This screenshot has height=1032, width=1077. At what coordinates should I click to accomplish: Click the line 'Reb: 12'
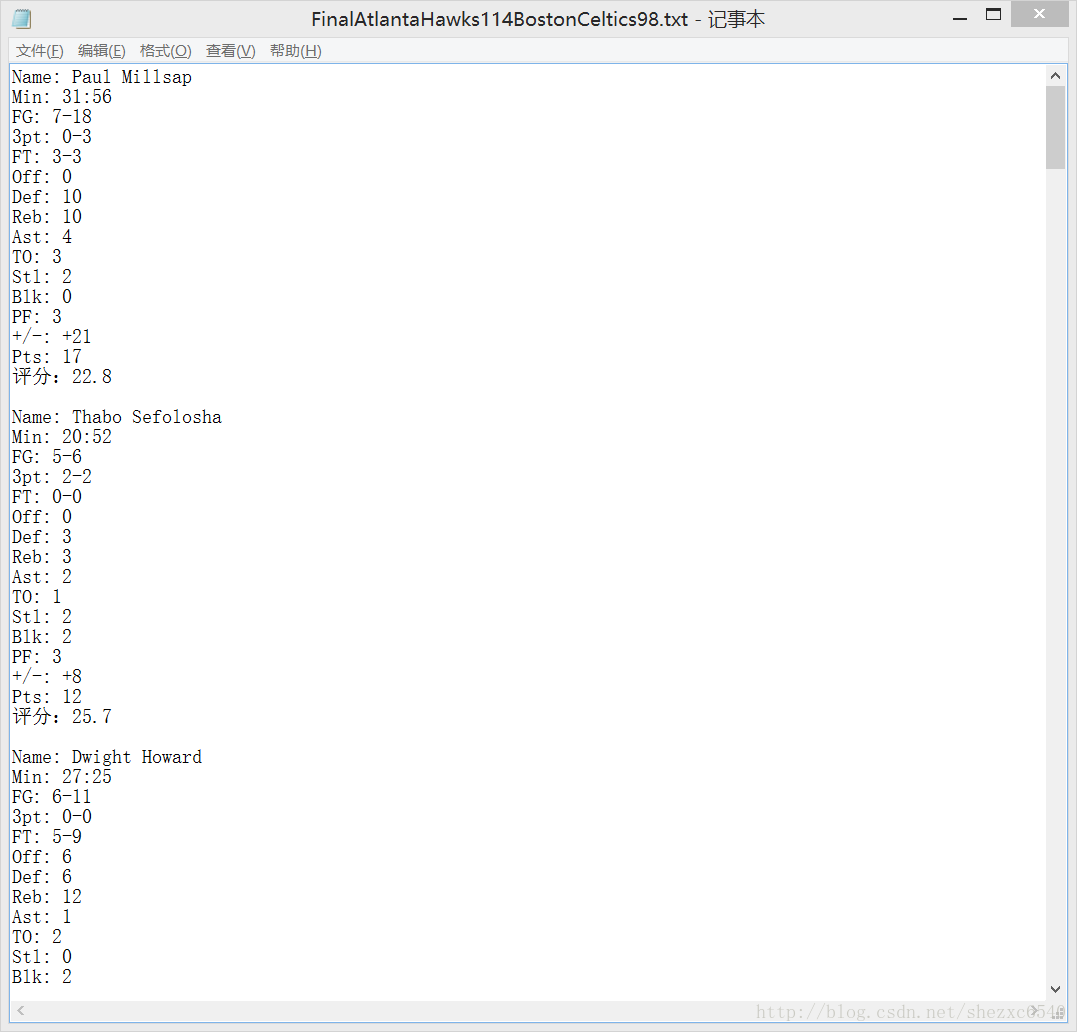(47, 897)
